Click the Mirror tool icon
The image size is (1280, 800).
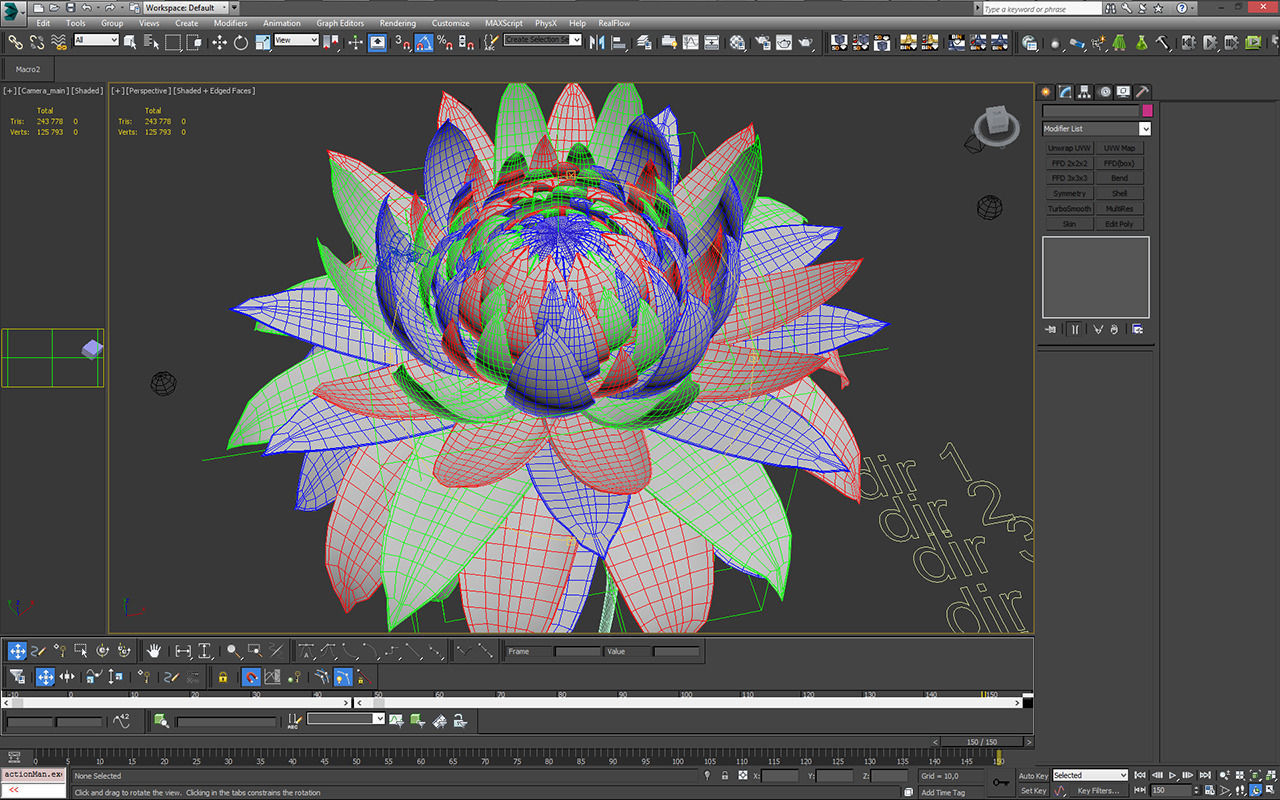pyautogui.click(x=597, y=43)
